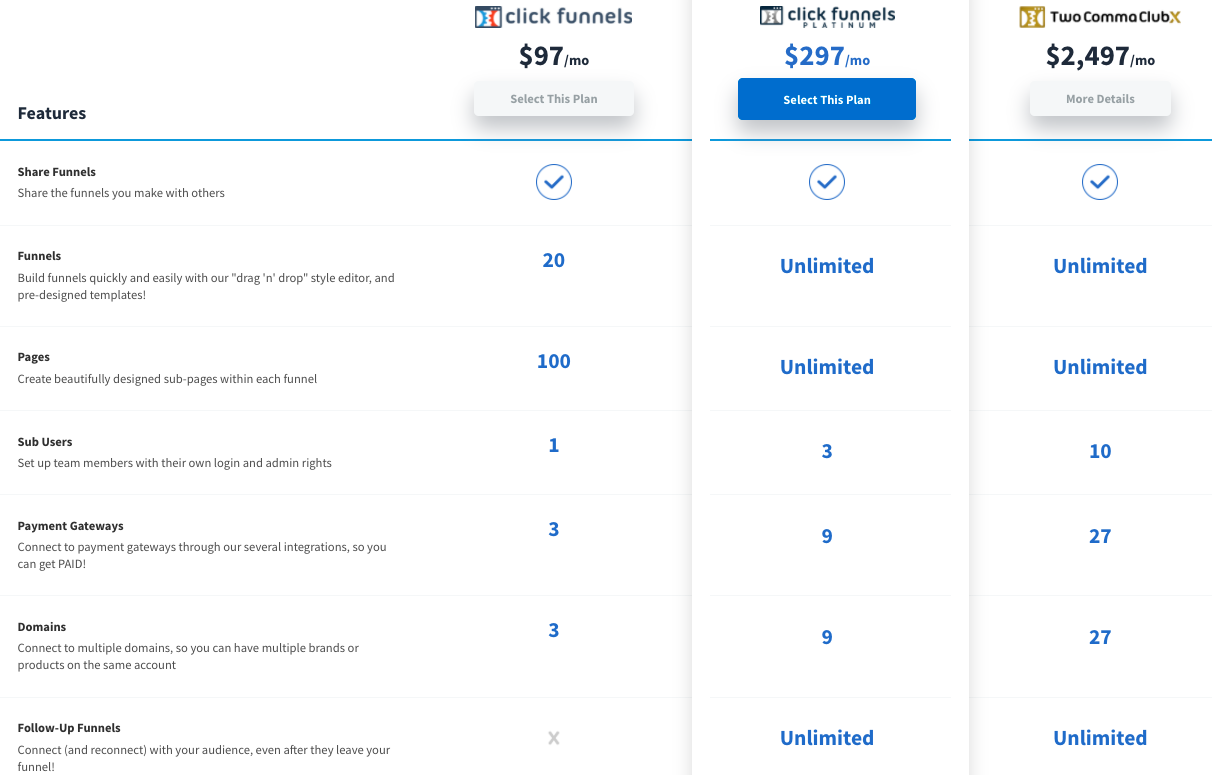1212x775 pixels.
Task: Click the Payment Gateways feature title
Action: pyautogui.click(x=70, y=526)
